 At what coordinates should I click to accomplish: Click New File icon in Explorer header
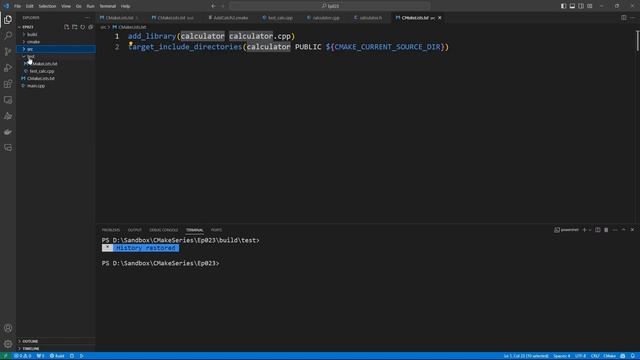pyautogui.click(x=67, y=27)
